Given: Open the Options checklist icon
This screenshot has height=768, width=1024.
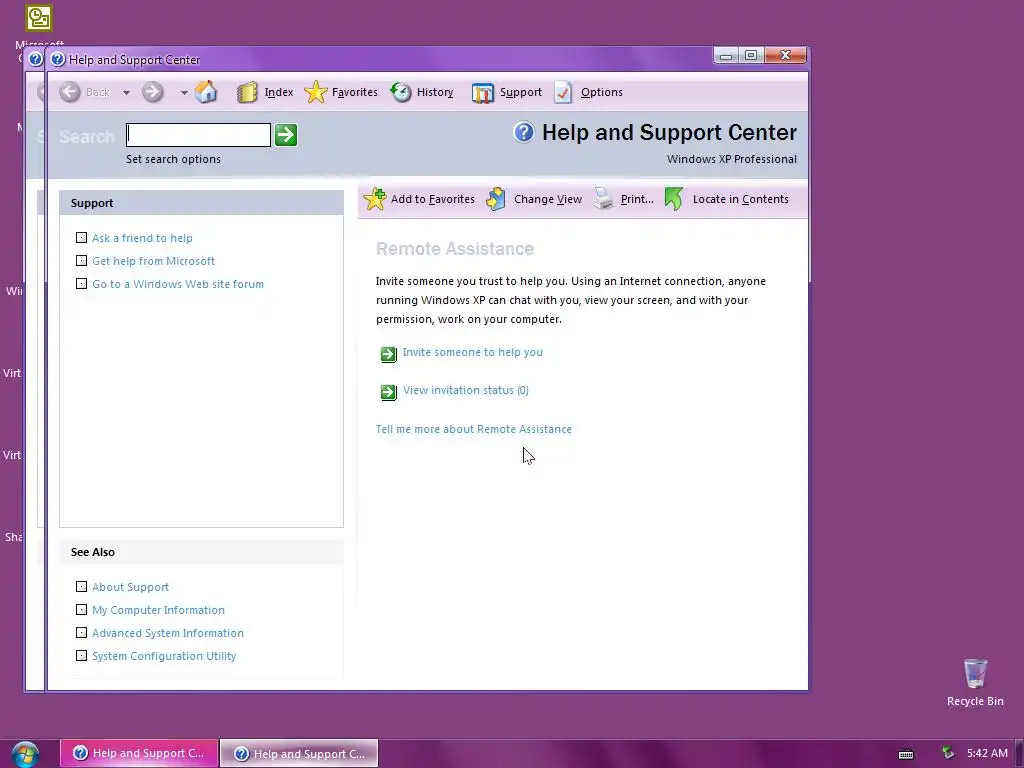Looking at the screenshot, I should [563, 92].
